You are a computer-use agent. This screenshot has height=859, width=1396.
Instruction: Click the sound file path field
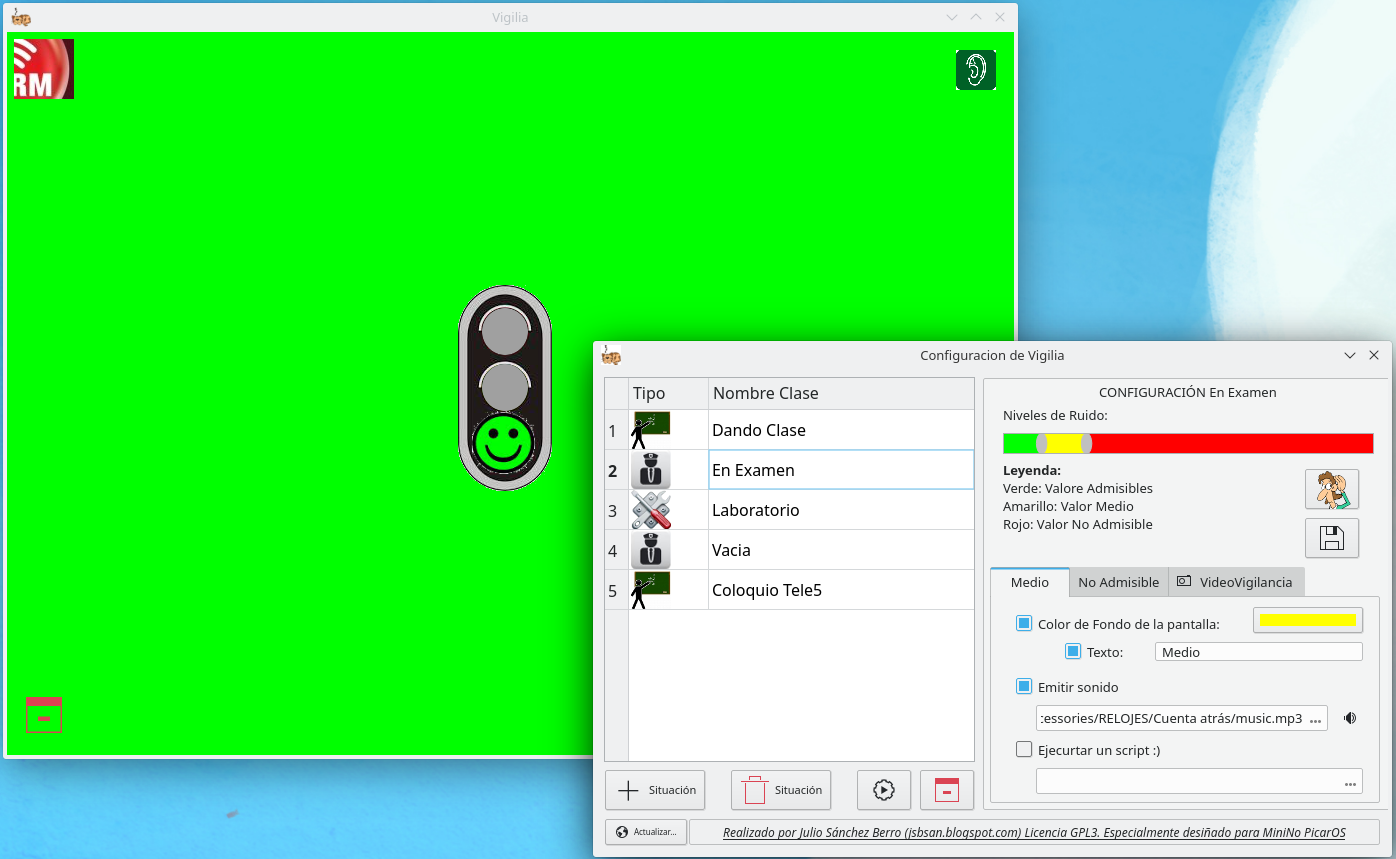1172,718
